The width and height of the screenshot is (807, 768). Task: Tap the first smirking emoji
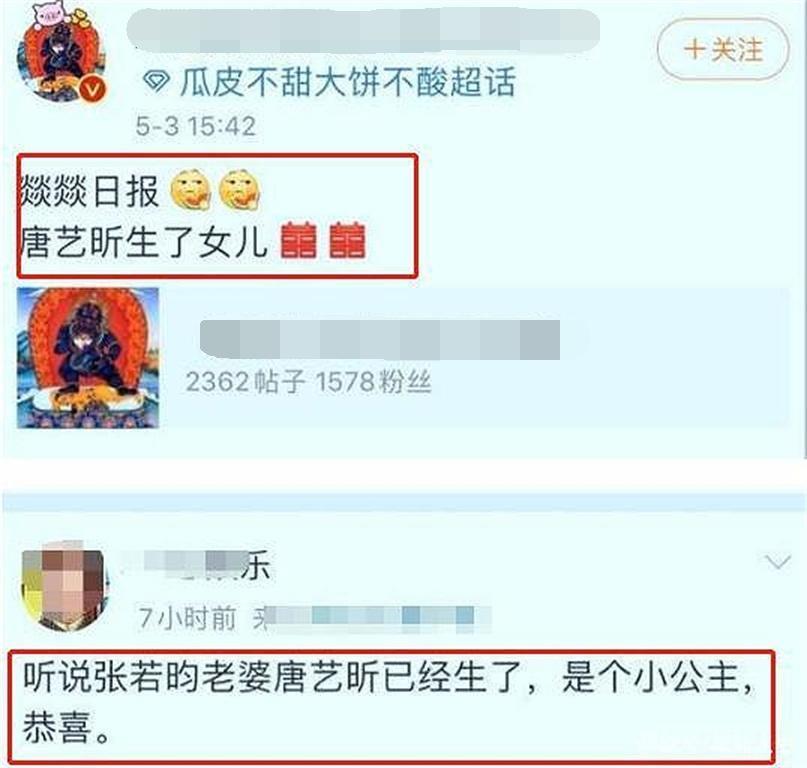(x=190, y=190)
